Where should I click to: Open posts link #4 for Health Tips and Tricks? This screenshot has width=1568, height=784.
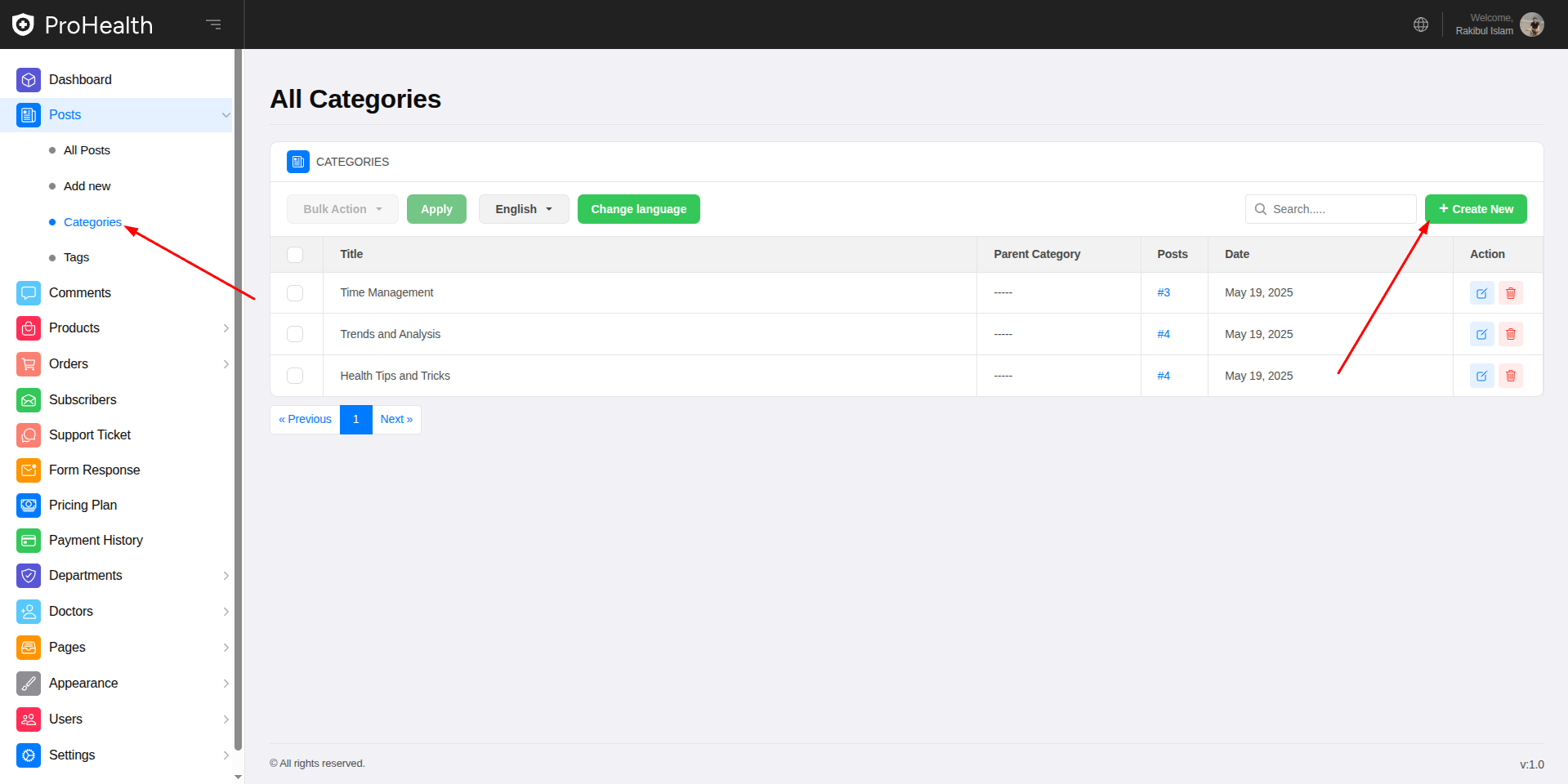click(1164, 376)
